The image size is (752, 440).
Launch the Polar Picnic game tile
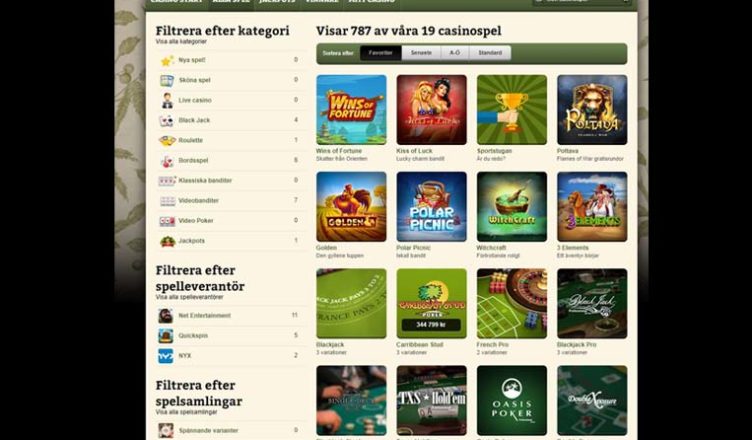click(431, 206)
